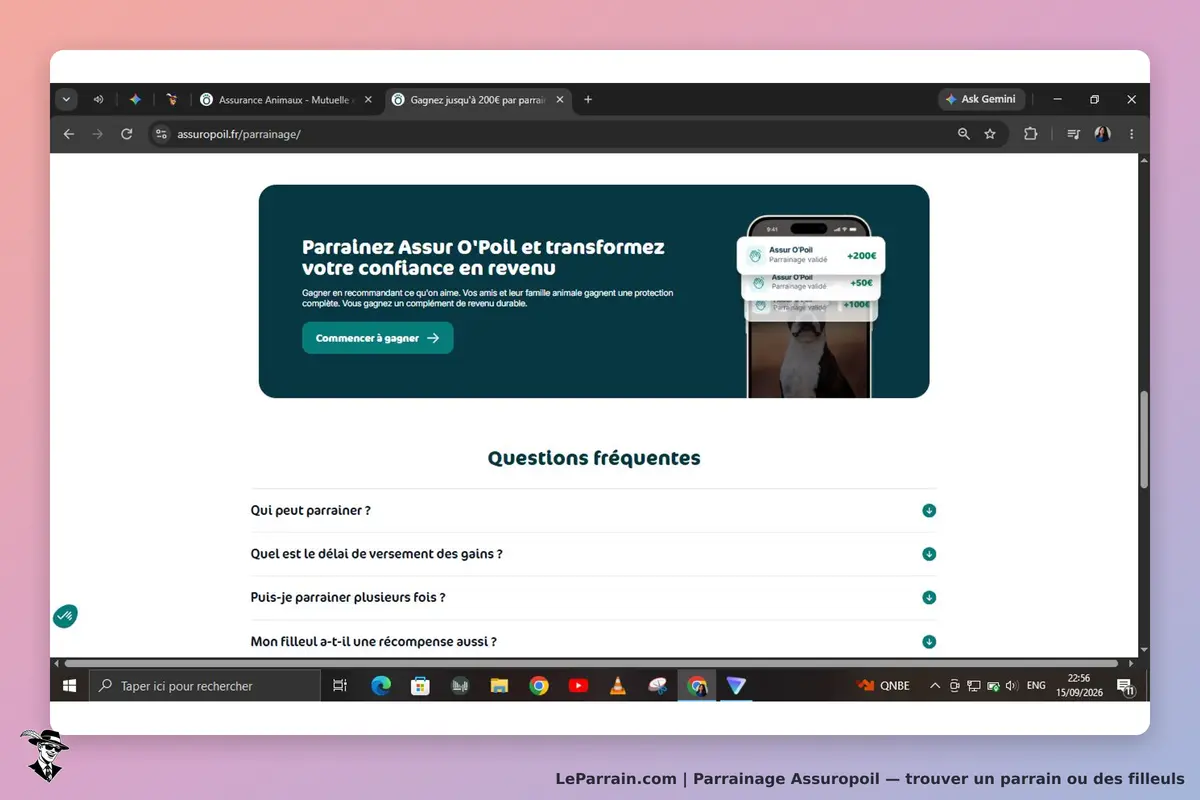Open the tab search dropdown arrow
Viewport: 1200px width, 800px height.
(x=67, y=100)
